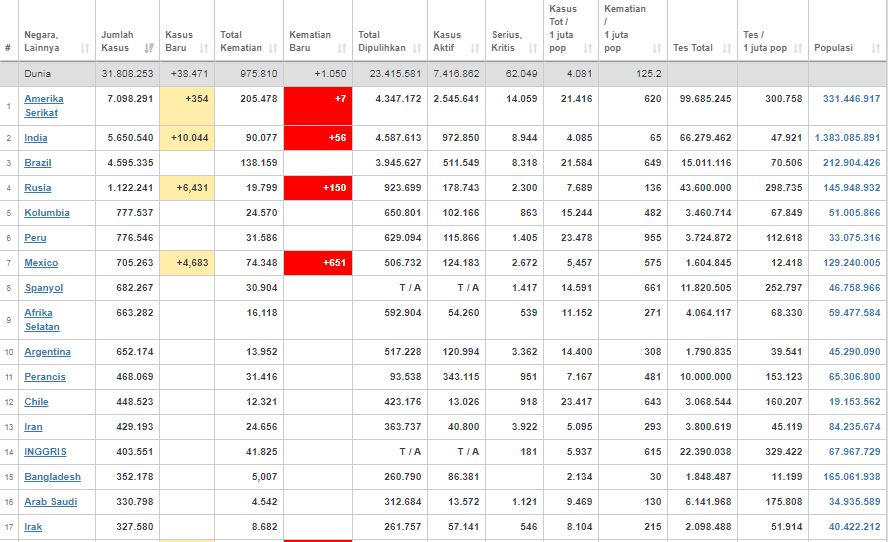The width and height of the screenshot is (888, 542).
Task: Sort Kasus Aktif column arrows
Action: (475, 48)
